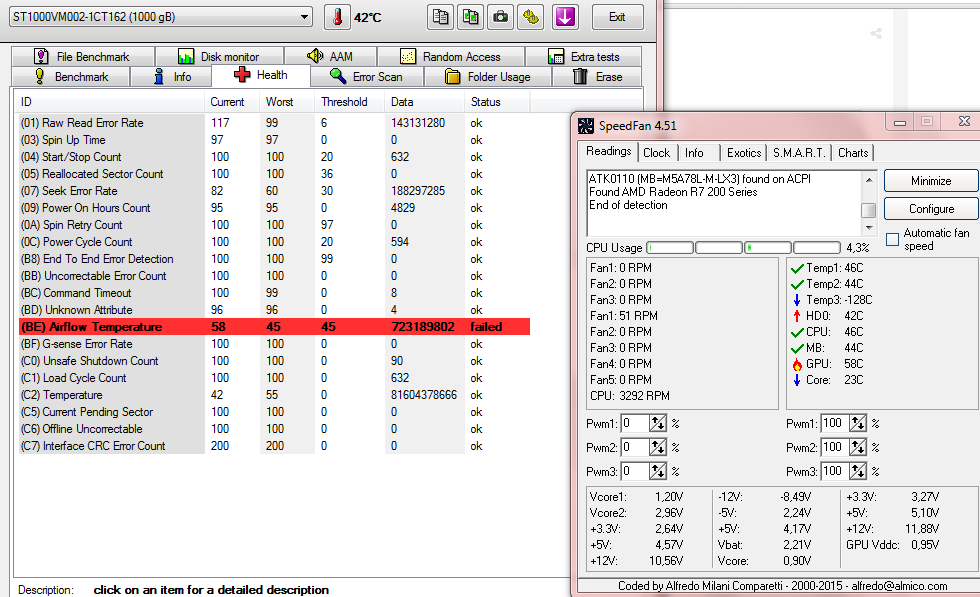
Task: Click the left Pwm3 value field
Action: click(x=634, y=471)
